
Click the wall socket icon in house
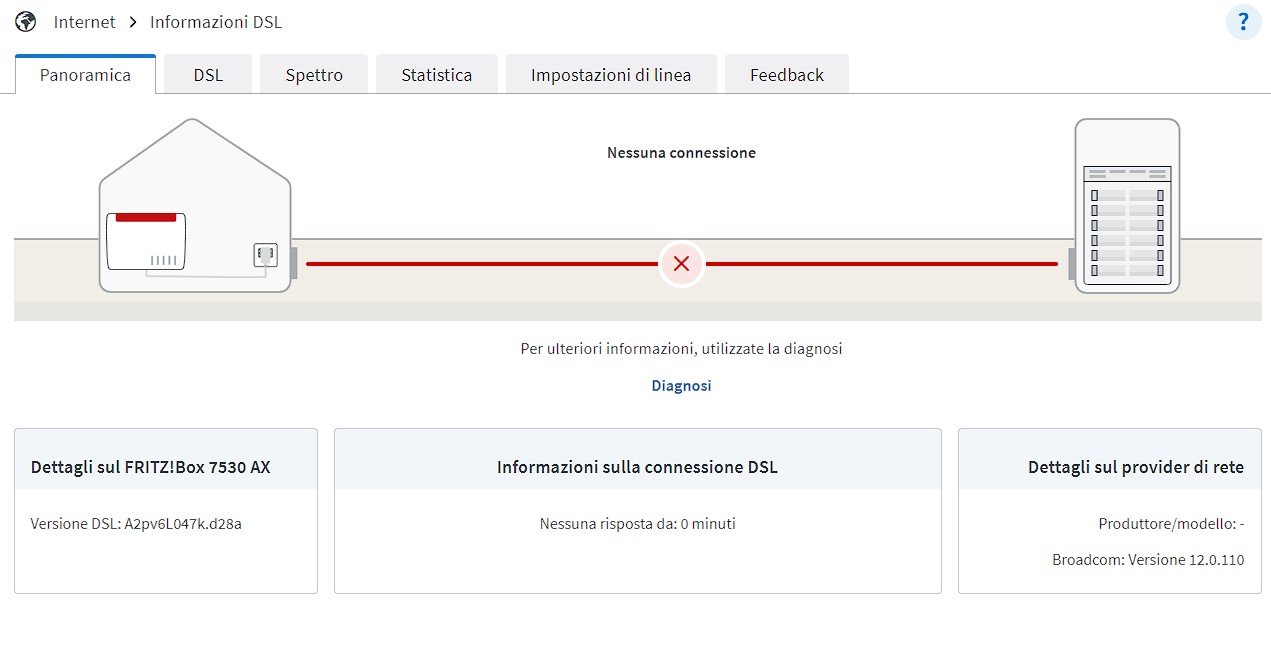coord(265,255)
